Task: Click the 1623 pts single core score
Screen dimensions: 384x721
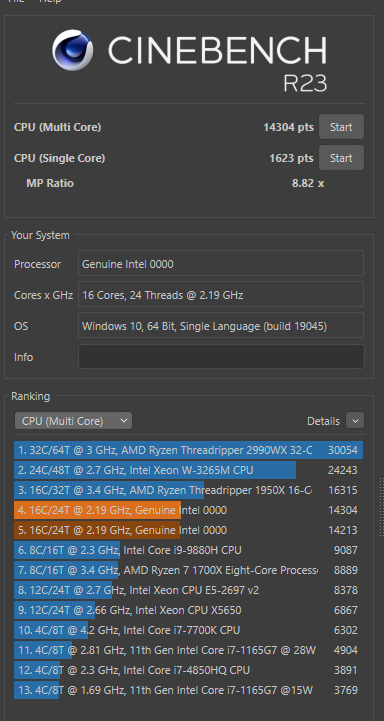Action: [x=291, y=158]
